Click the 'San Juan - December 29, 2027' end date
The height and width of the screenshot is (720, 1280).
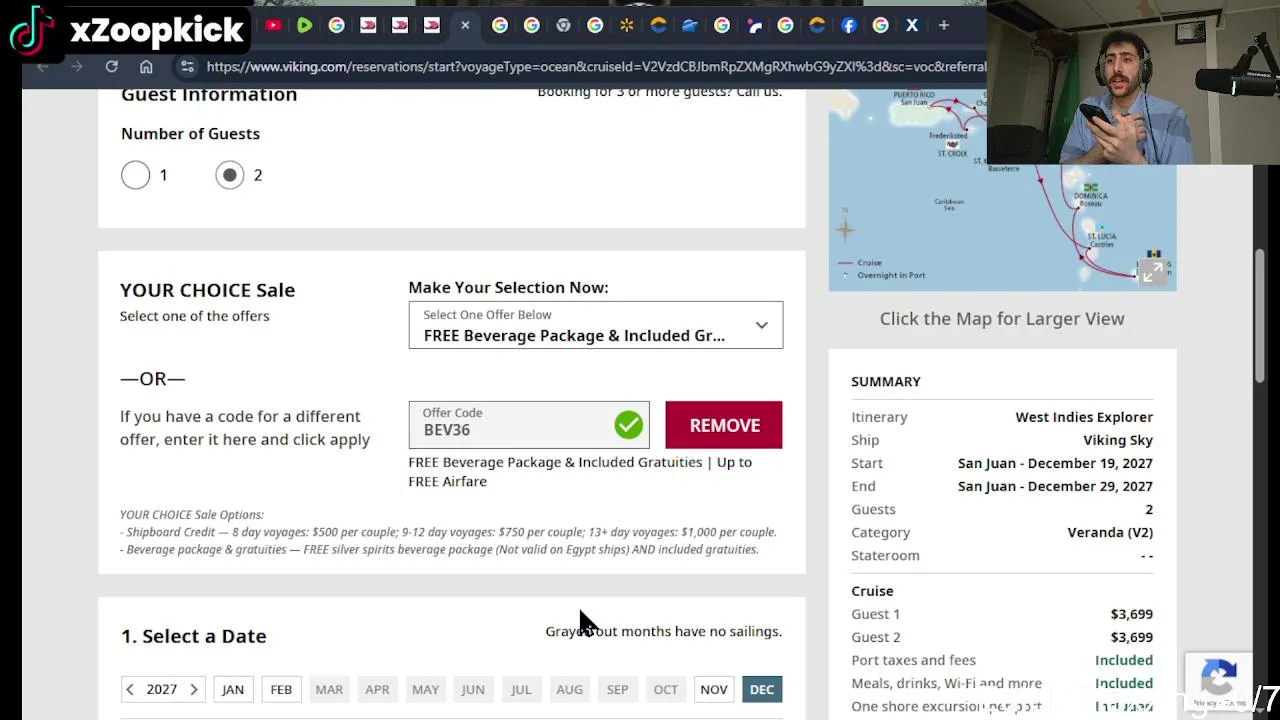click(1055, 486)
